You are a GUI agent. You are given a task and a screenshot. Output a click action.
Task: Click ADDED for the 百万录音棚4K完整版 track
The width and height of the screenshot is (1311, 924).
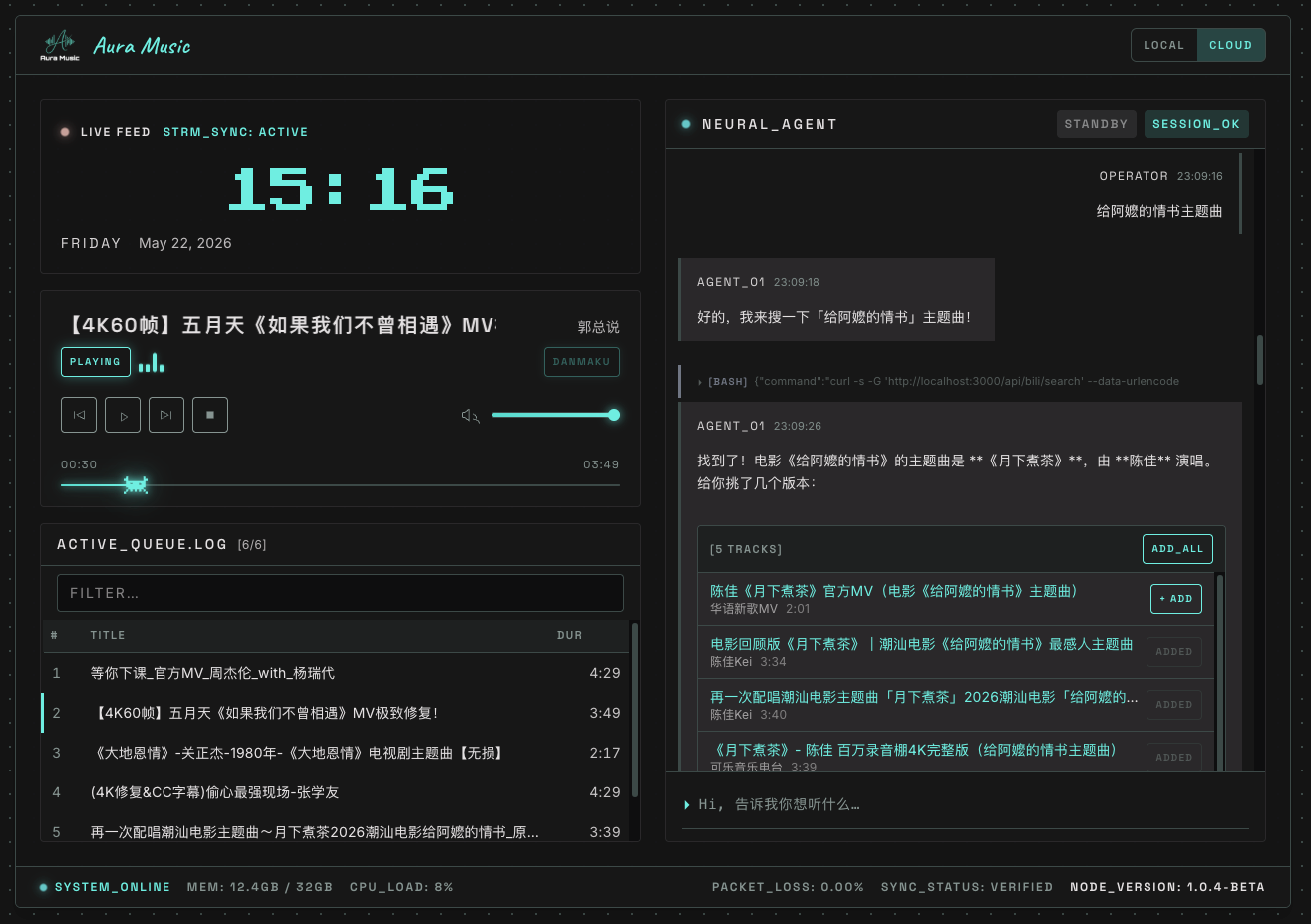click(1174, 757)
